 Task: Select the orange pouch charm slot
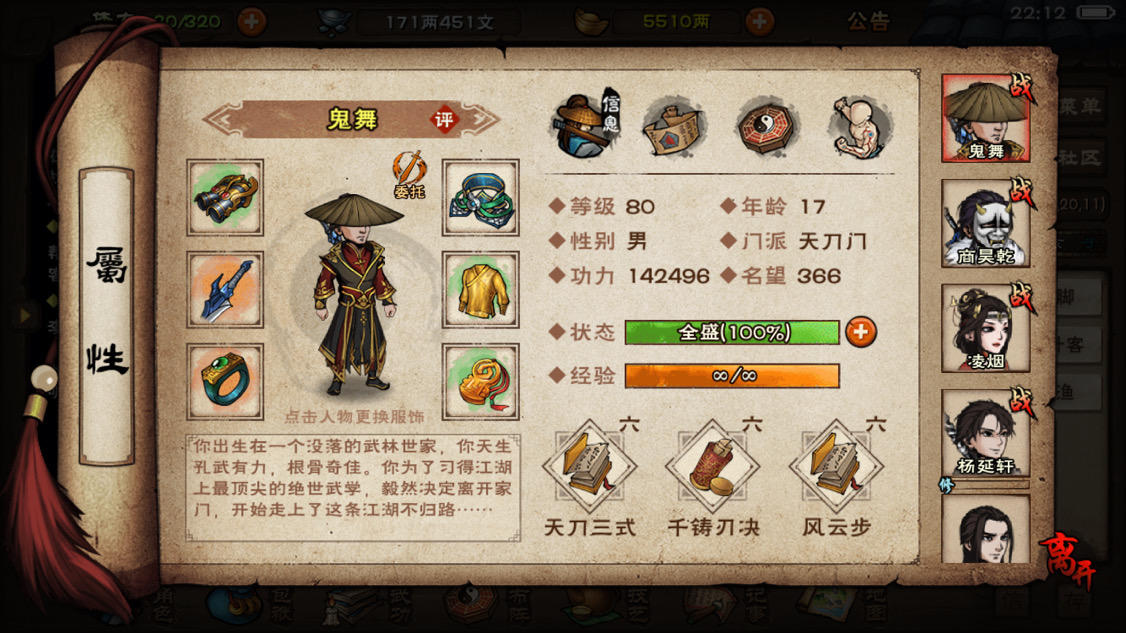click(480, 382)
